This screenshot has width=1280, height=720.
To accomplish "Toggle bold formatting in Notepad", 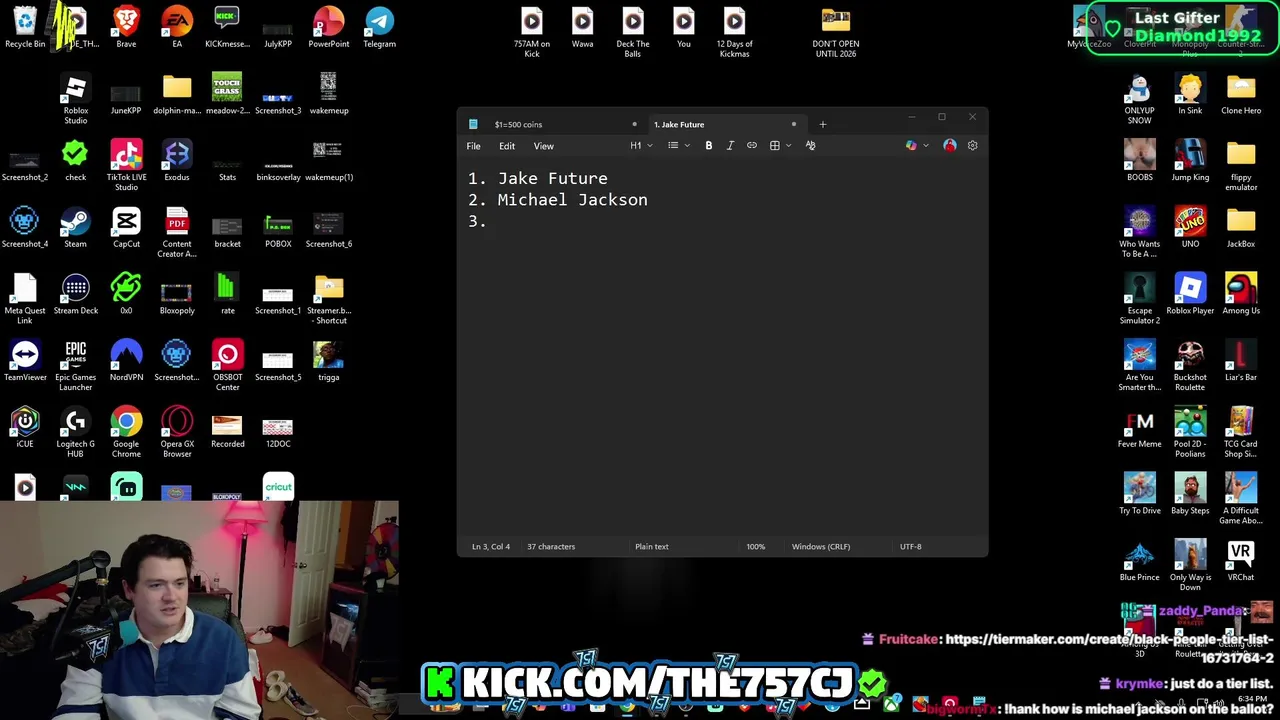I will click(x=709, y=146).
